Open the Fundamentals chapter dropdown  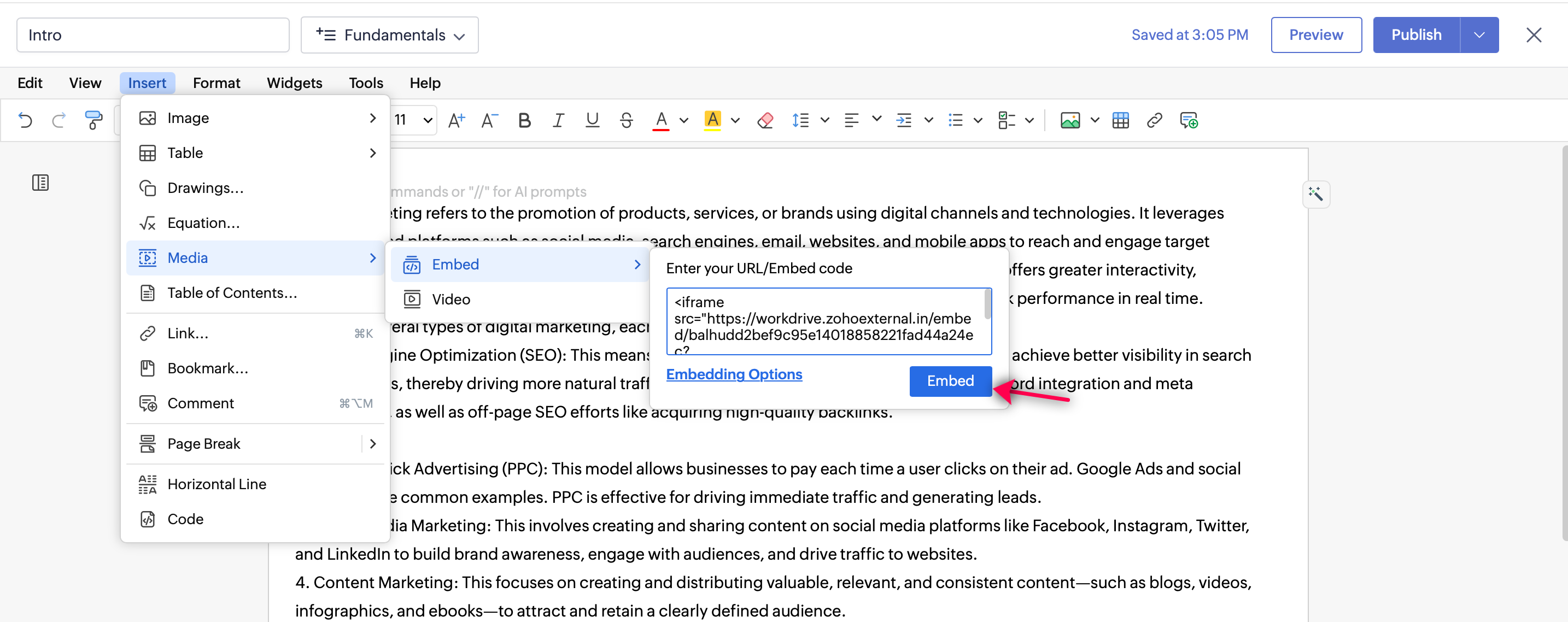390,36
